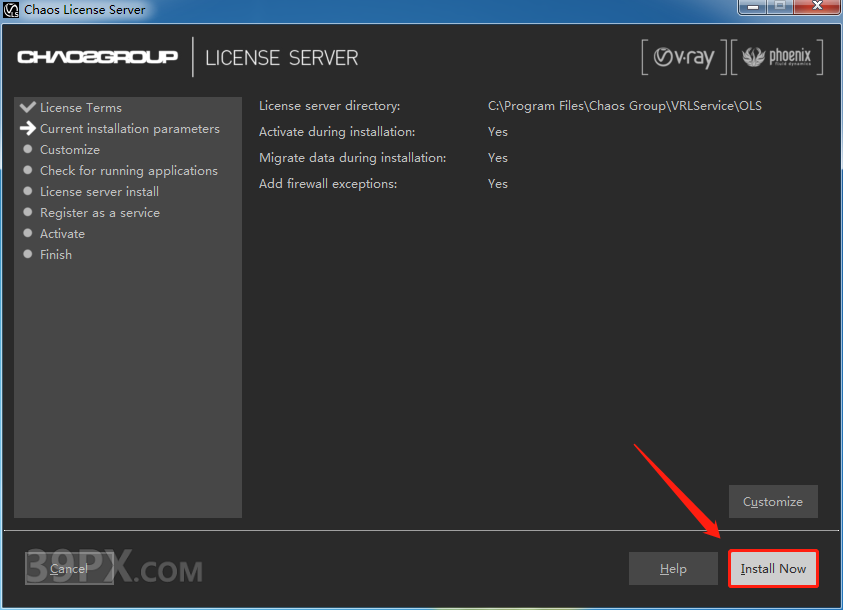Click the LICENSE SERVER heading text
The width and height of the screenshot is (843, 610).
coord(282,58)
